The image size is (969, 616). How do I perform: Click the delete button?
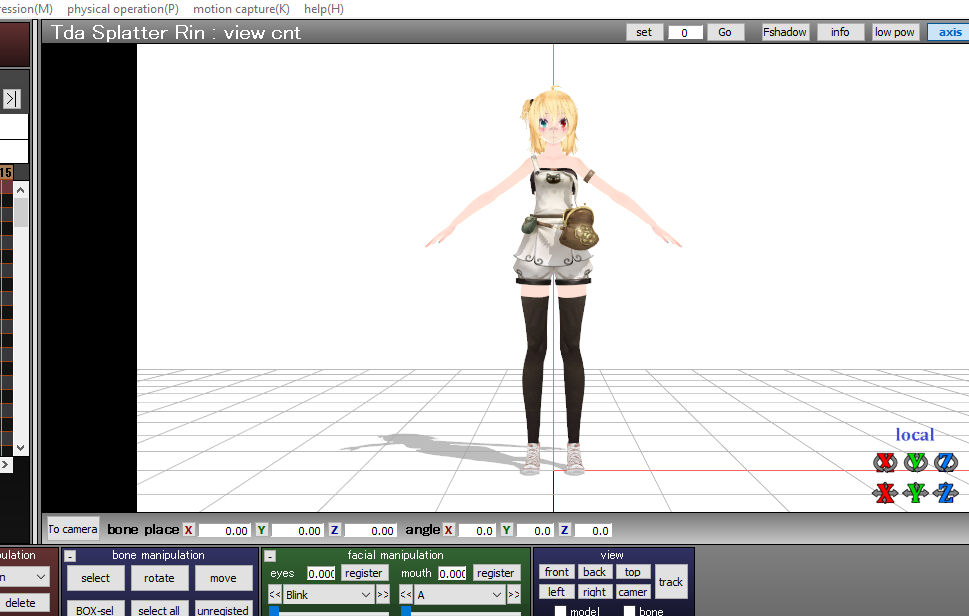23,603
